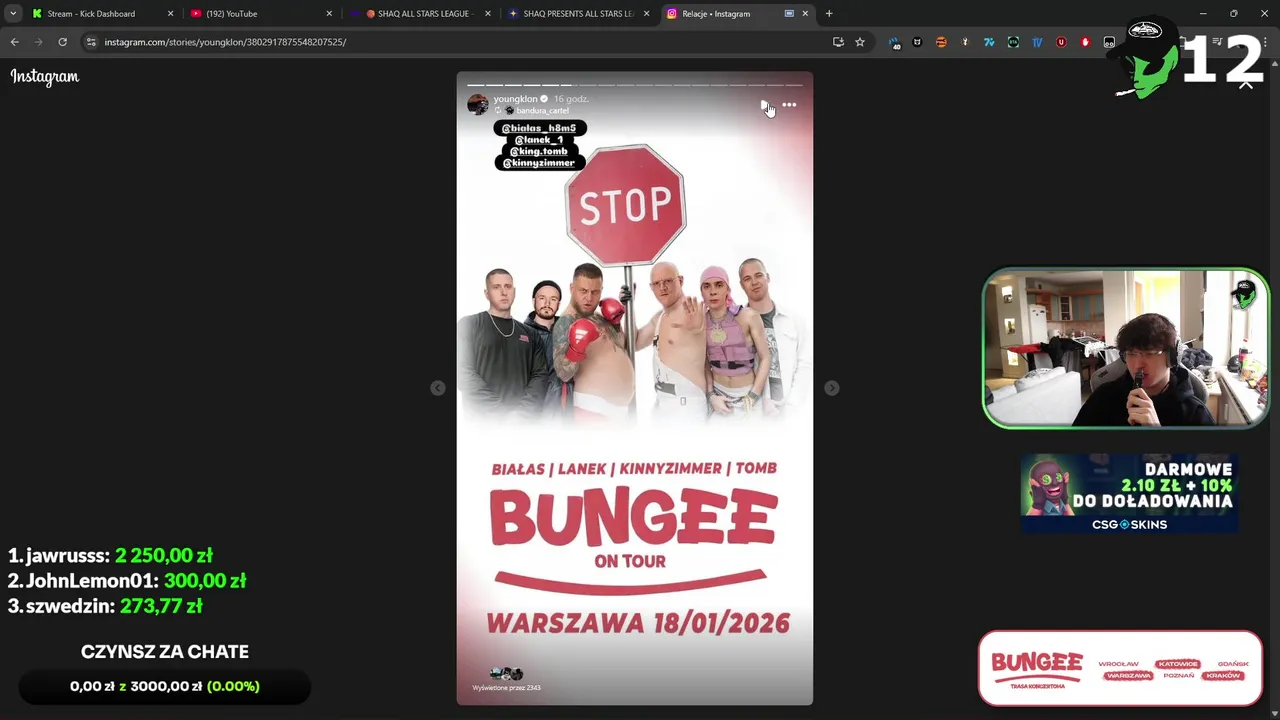Screen dimensions: 1280x720
Task: Open the story's three-dot options menu
Action: [789, 105]
